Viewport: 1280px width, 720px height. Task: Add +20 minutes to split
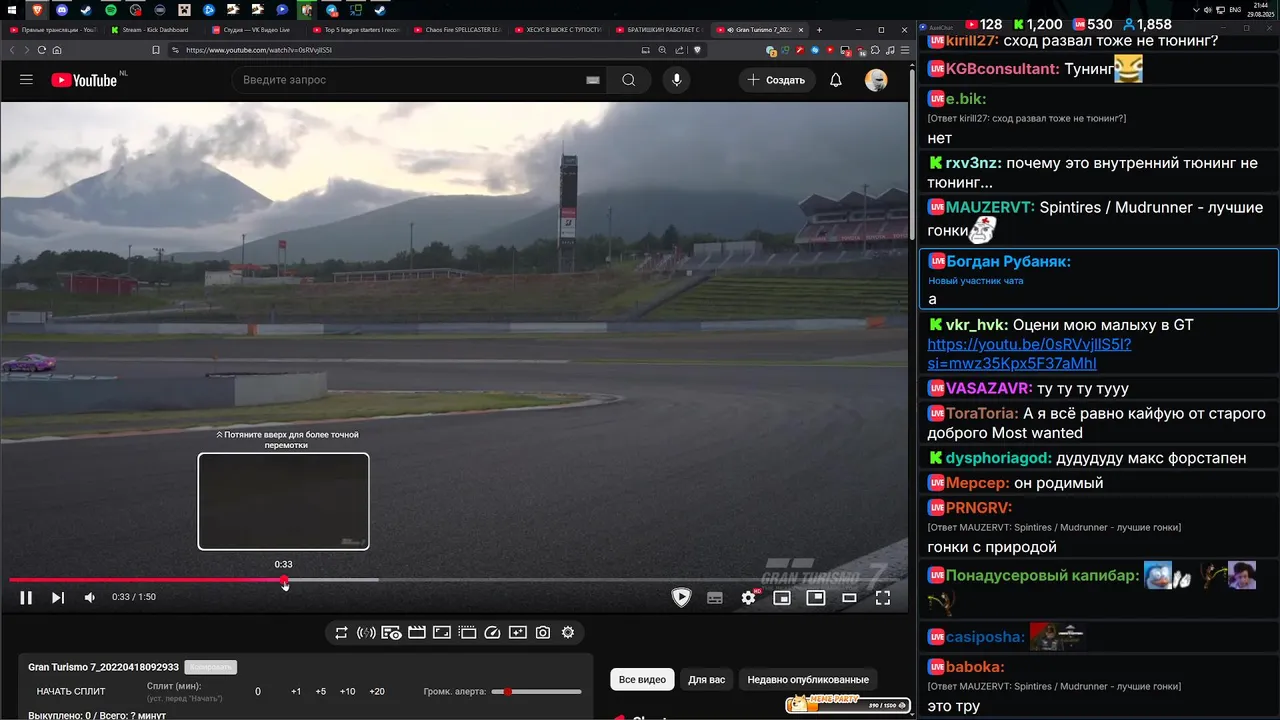(x=377, y=692)
